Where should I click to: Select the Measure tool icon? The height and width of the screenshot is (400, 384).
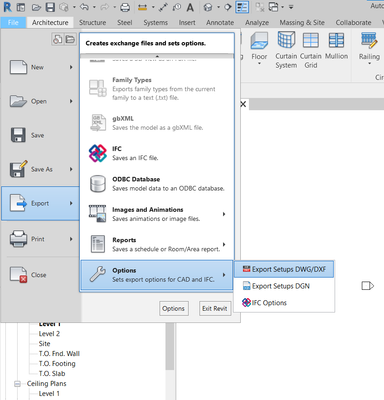point(142,7)
